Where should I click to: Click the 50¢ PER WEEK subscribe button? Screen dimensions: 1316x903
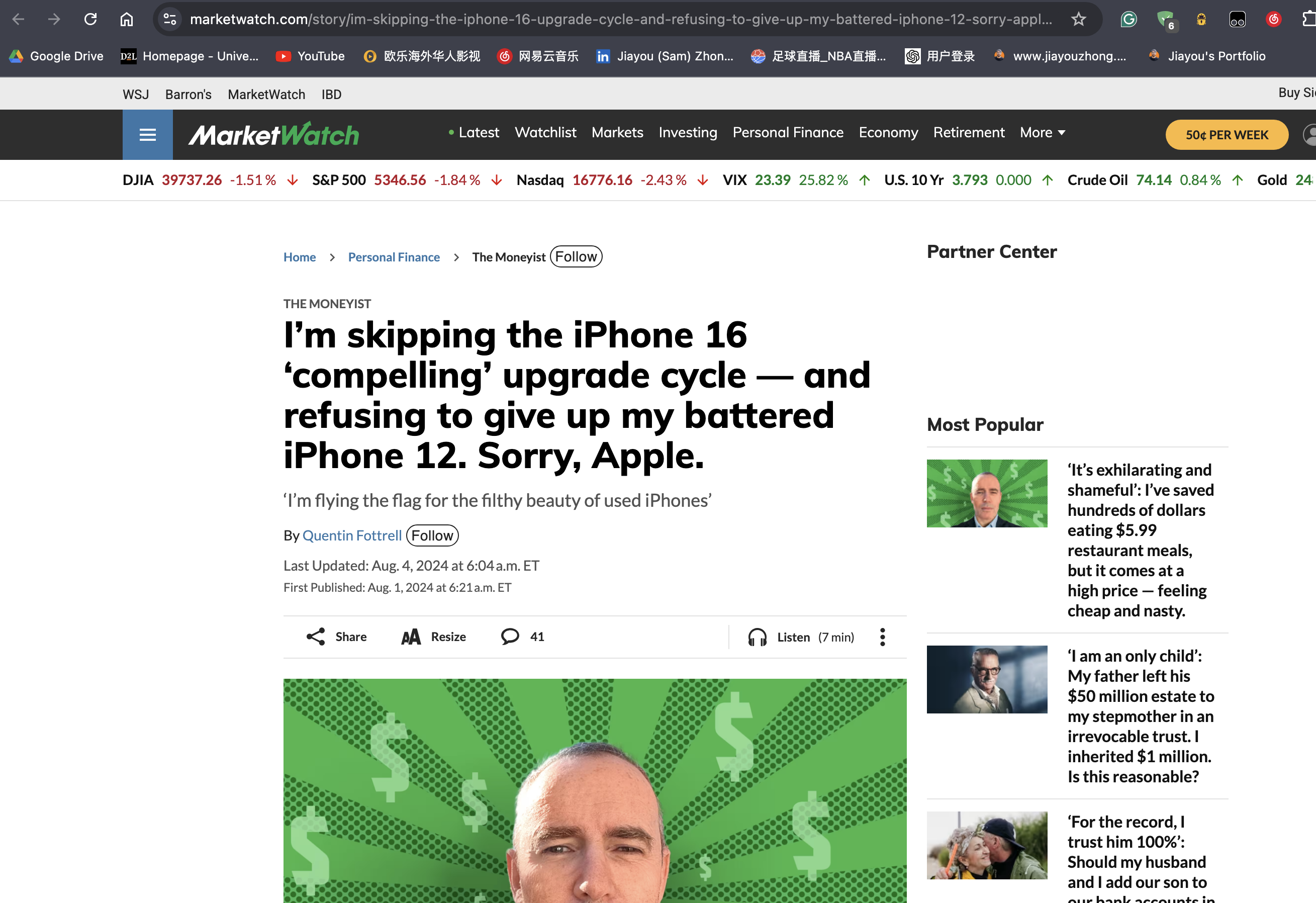click(x=1227, y=135)
